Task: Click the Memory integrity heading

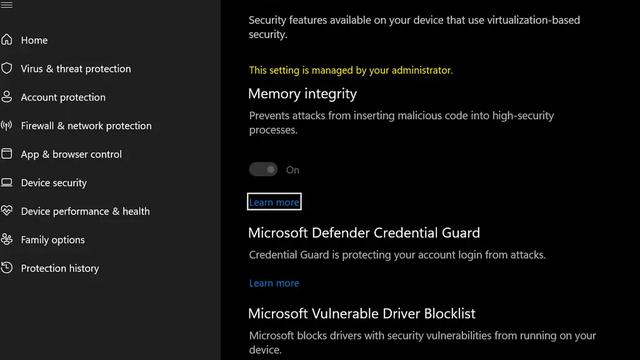Action: tap(302, 94)
